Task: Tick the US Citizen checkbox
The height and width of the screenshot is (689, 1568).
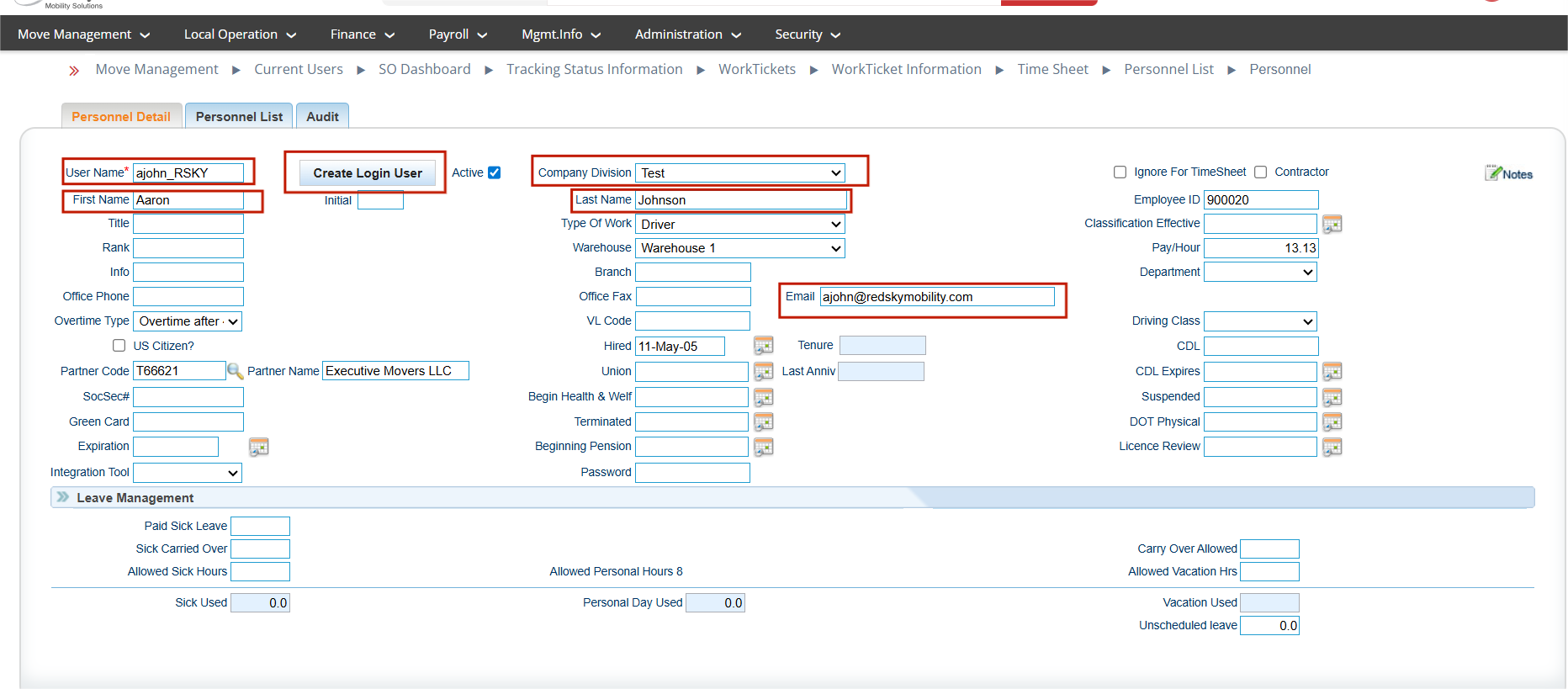Action: (x=119, y=345)
